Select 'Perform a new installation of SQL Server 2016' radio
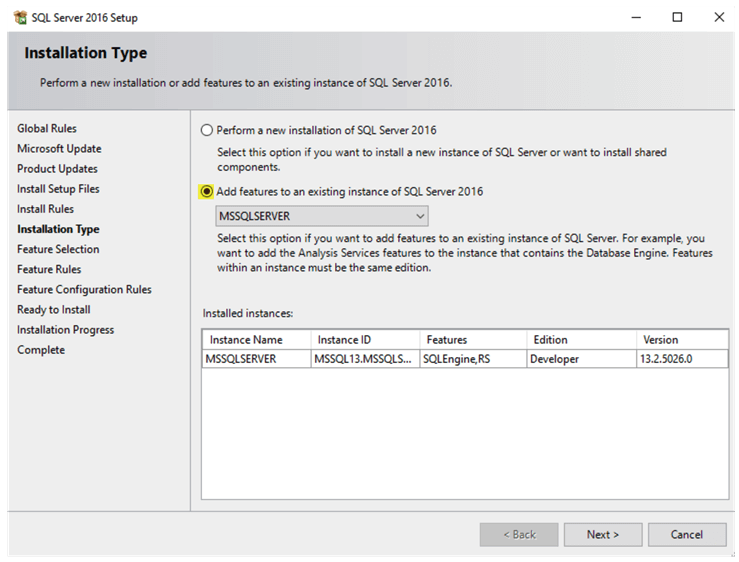 pyautogui.click(x=207, y=130)
